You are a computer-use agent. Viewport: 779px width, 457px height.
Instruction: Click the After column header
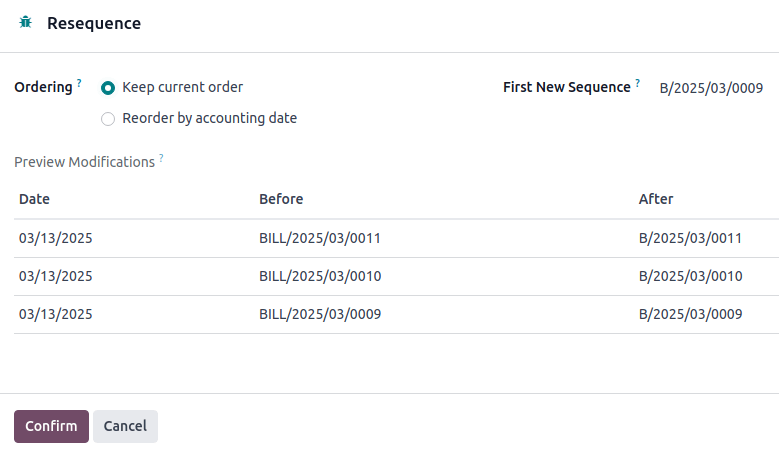pos(656,199)
